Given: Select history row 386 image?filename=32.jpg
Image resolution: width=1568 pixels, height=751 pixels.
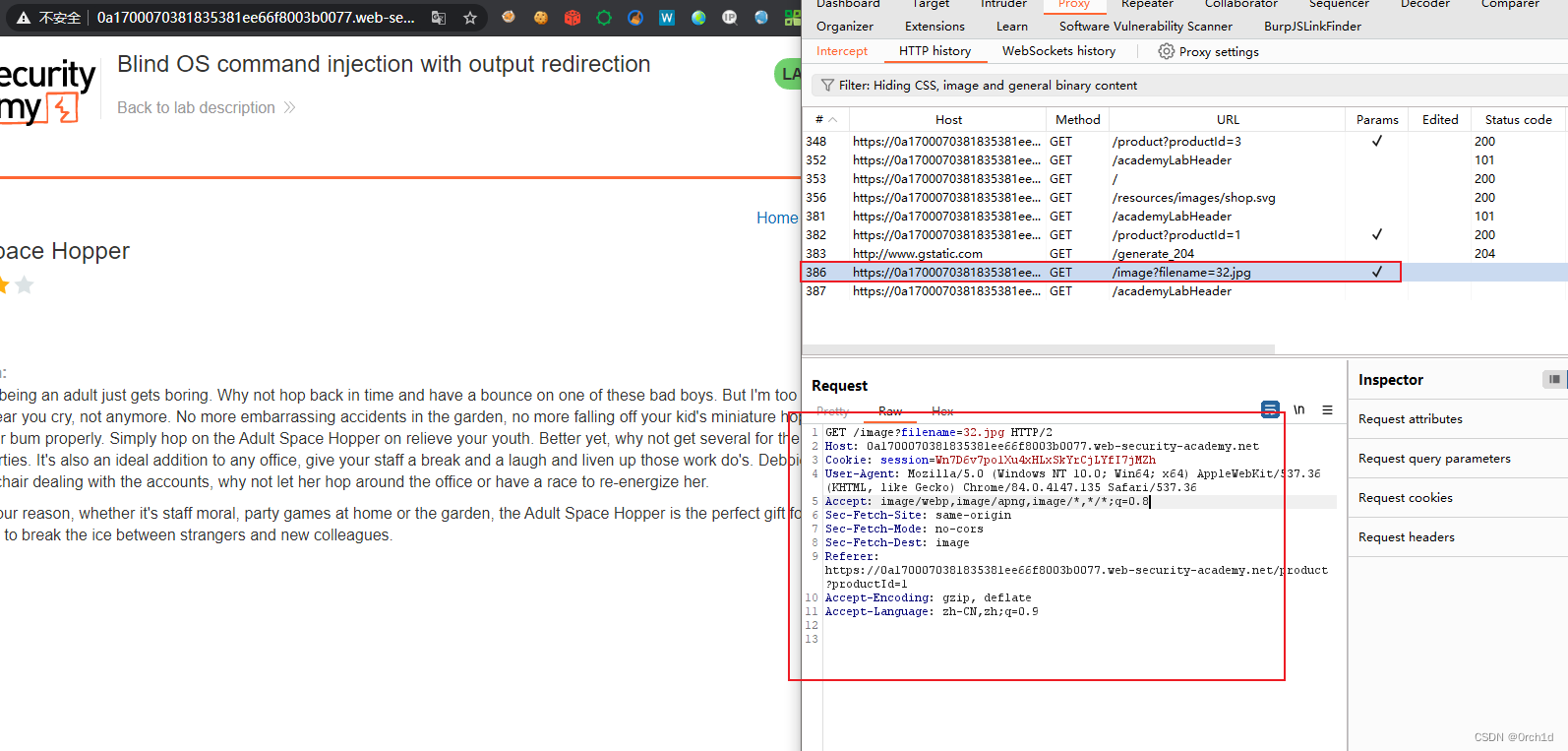Looking at the screenshot, I should pos(1184,273).
